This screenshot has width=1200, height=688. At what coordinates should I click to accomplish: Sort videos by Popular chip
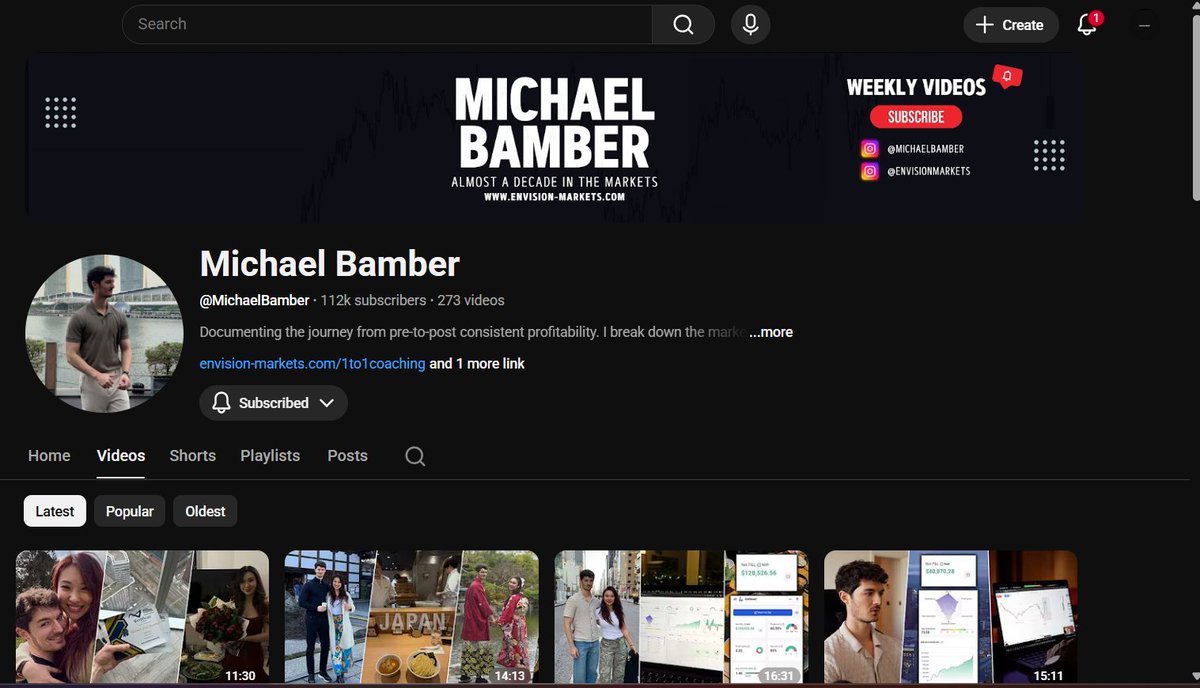pos(130,511)
